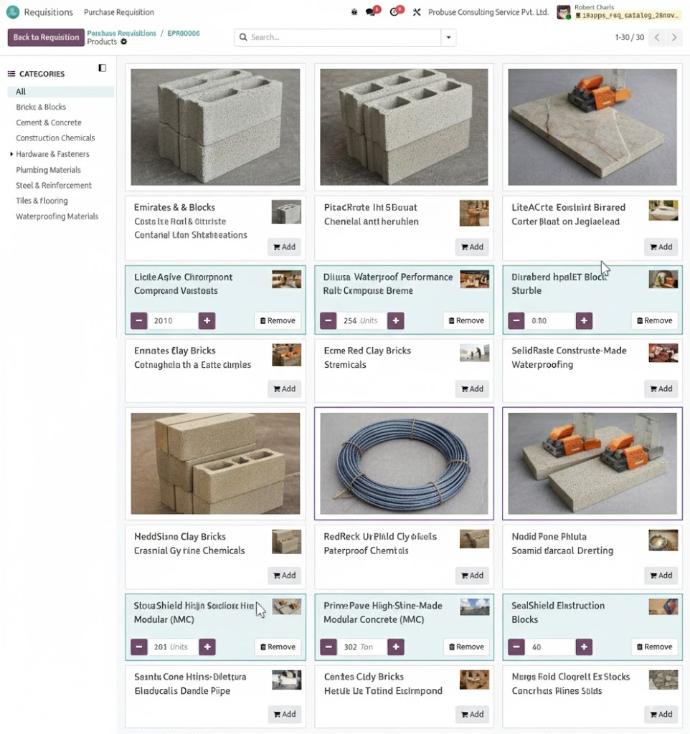Open the Requisitions app home icon
Viewport: 690px width, 734px height.
pos(13,12)
